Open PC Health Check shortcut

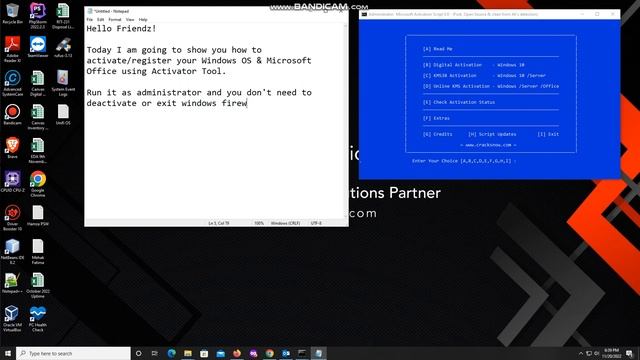tap(38, 318)
